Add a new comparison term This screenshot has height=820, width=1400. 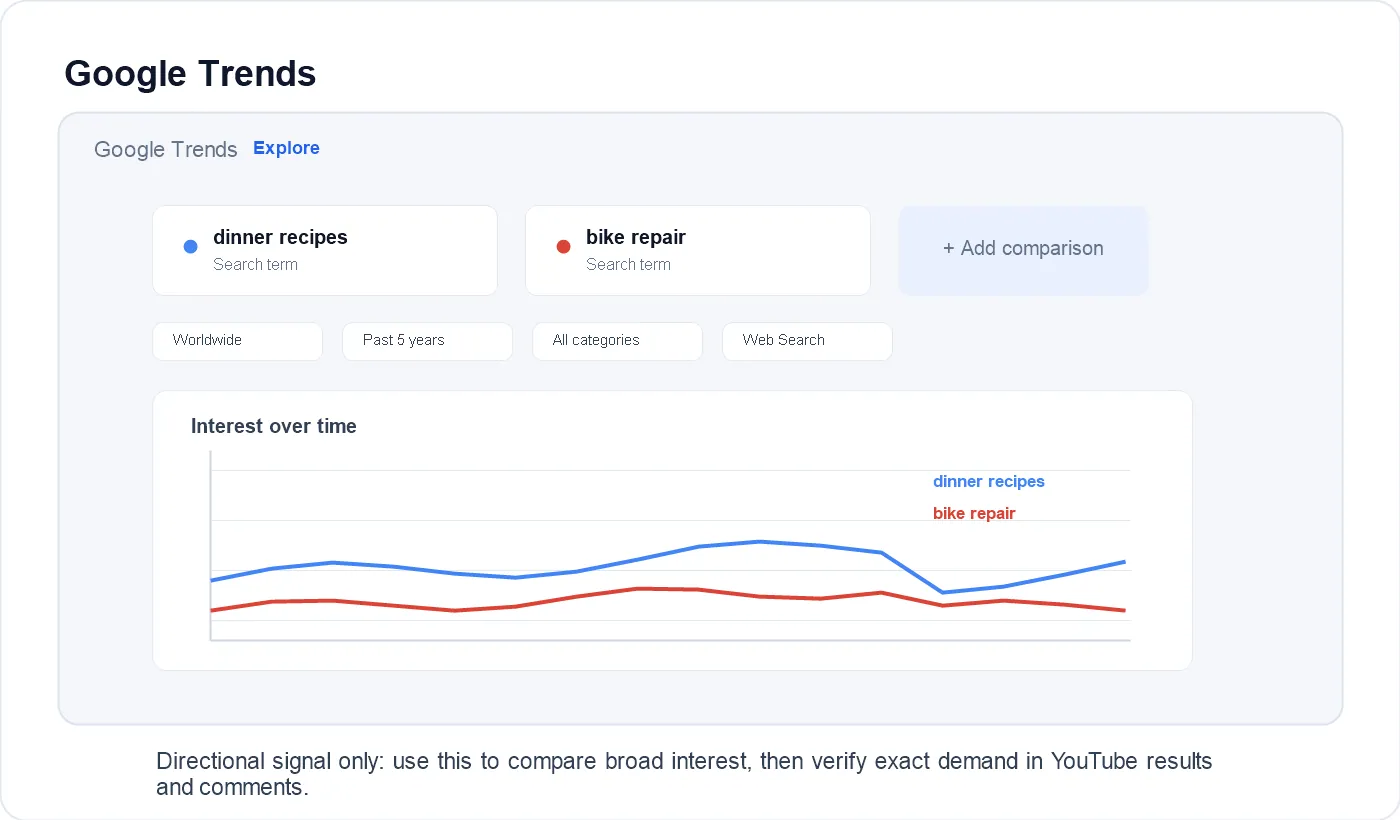[x=1023, y=250]
